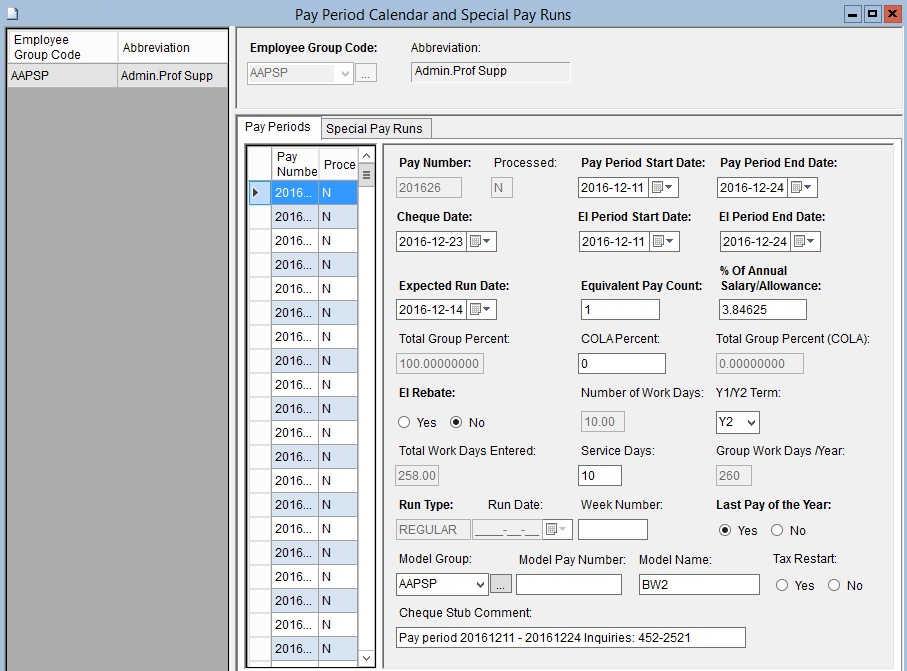Switch to Pay Periods tab
The width and height of the screenshot is (907, 671).
click(278, 128)
